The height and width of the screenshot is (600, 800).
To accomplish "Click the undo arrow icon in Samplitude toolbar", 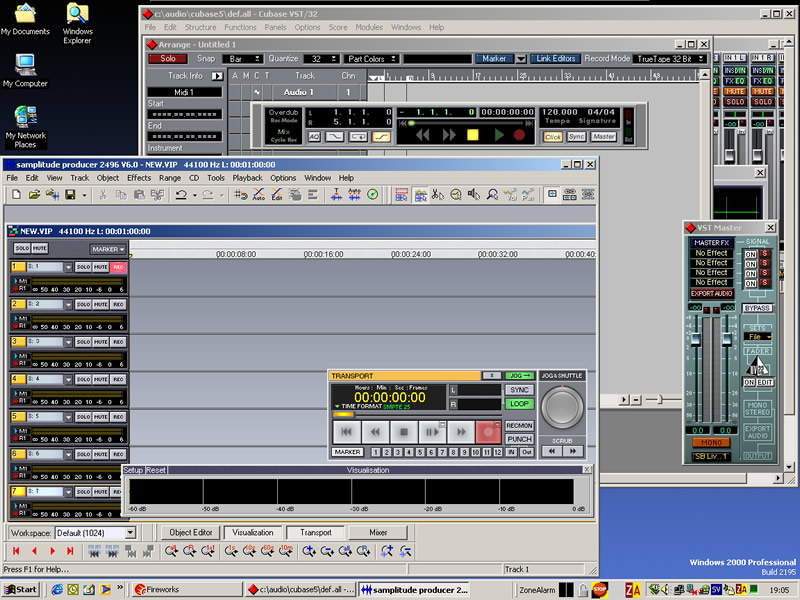I will (x=181, y=195).
